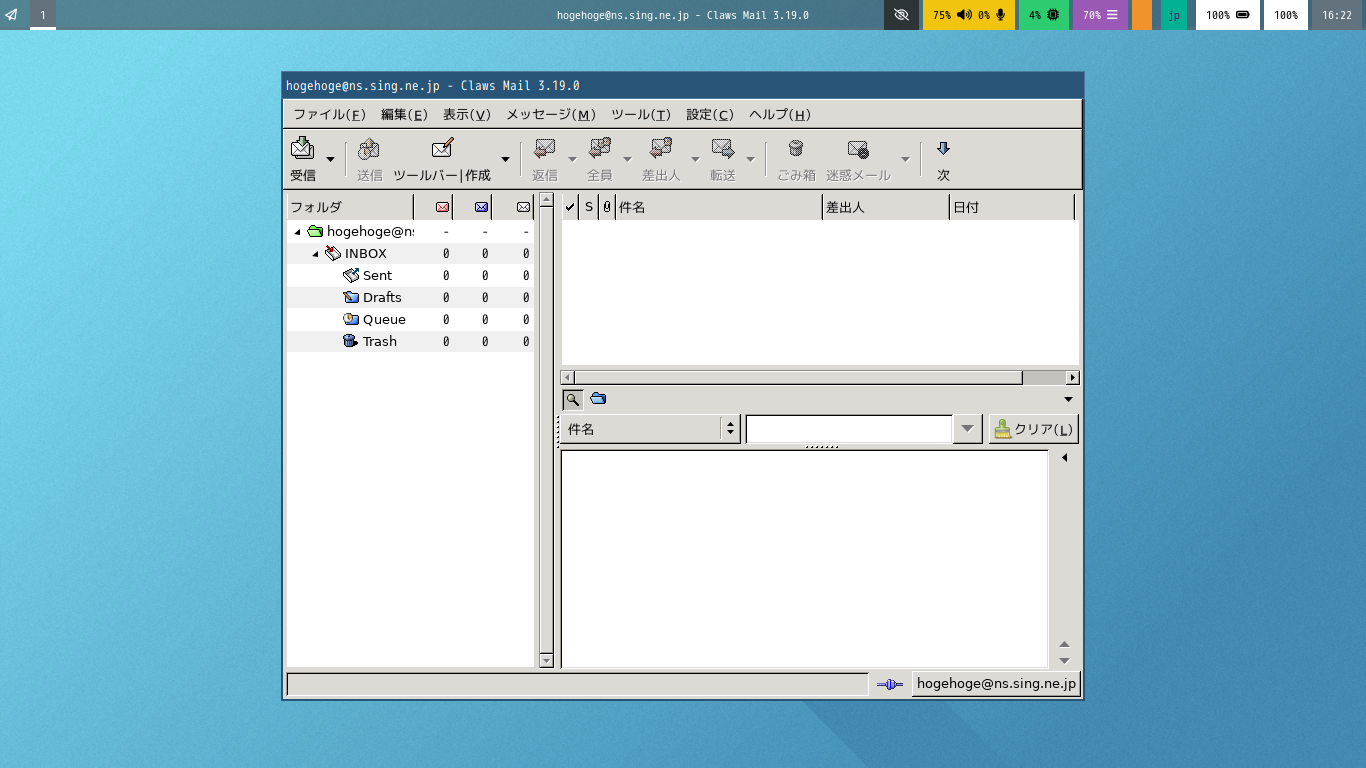The image size is (1366, 768).
Task: Click the jp keyboard layout indicator
Action: 1174,15
